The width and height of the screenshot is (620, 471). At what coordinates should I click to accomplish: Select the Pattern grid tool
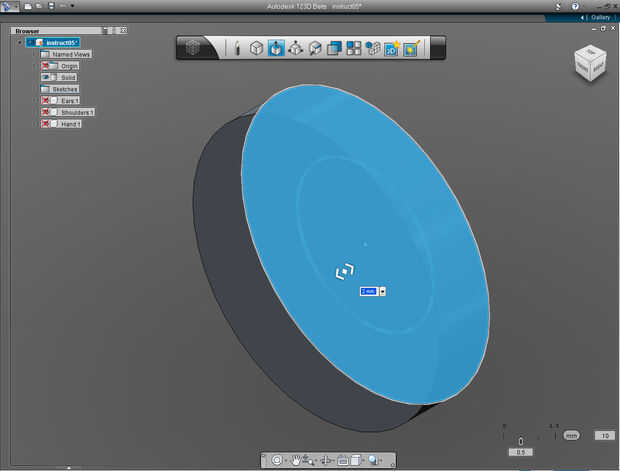(353, 48)
